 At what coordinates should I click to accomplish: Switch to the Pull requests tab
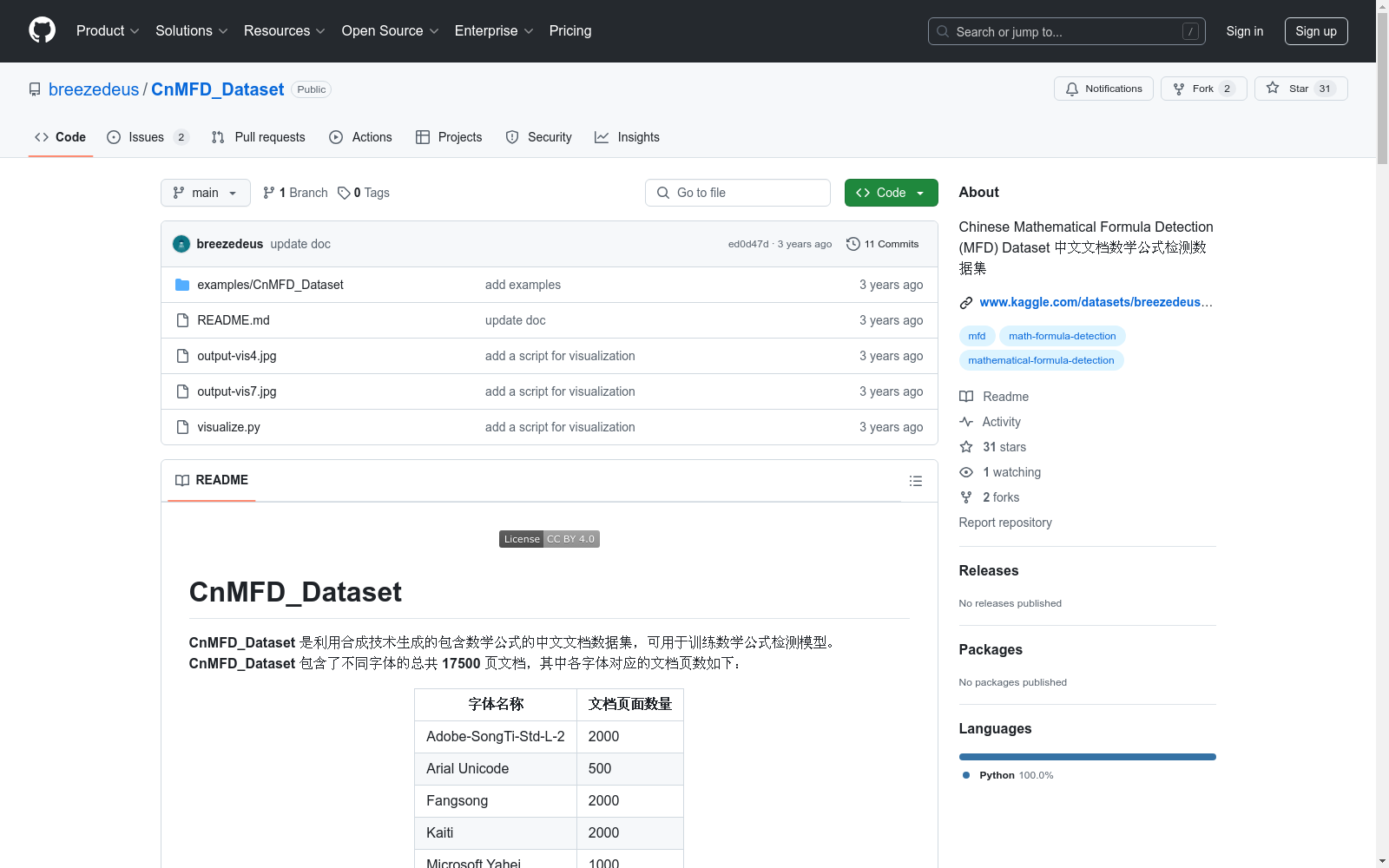pos(259,137)
